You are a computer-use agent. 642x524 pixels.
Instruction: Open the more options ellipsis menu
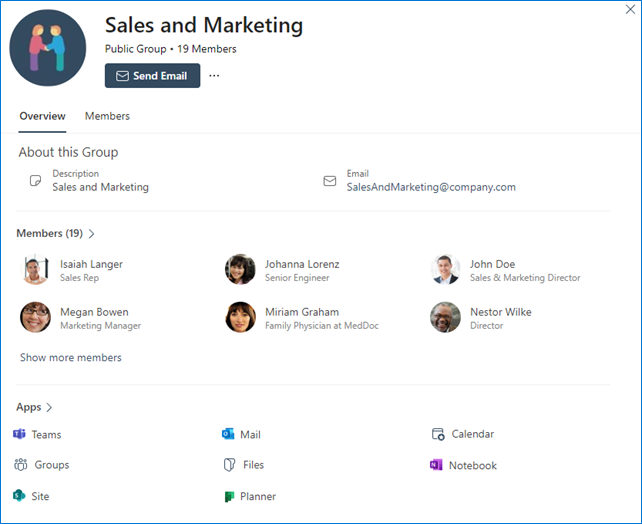click(x=214, y=76)
